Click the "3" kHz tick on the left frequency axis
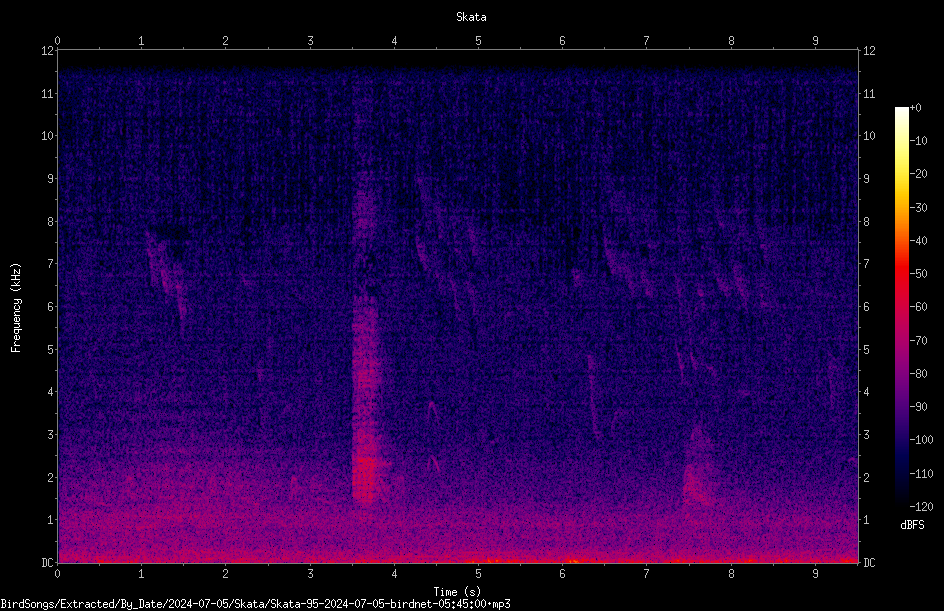 coord(50,435)
